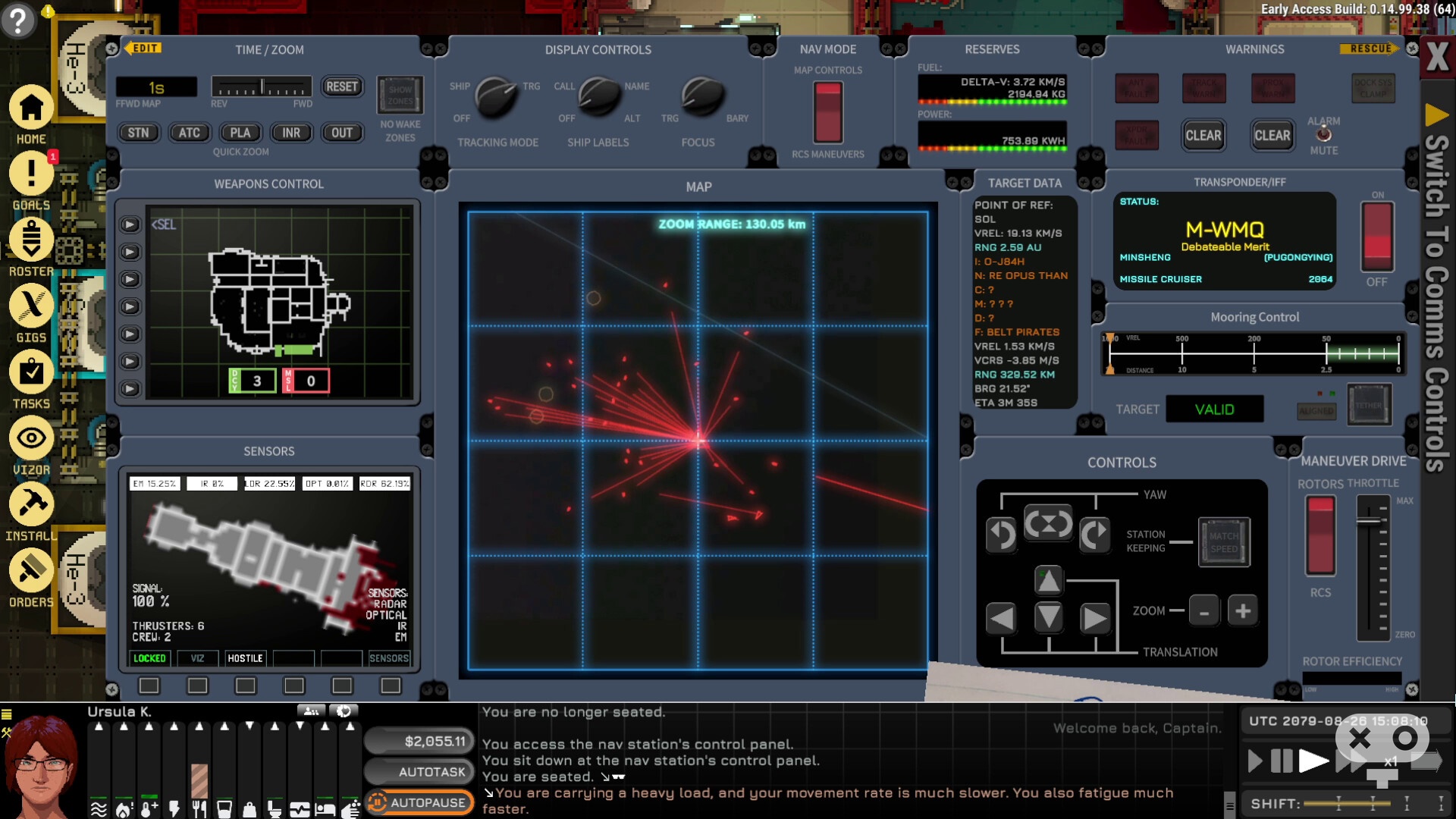Open the Roster sidebar icon
This screenshot has height=819, width=1456.
tap(31, 240)
